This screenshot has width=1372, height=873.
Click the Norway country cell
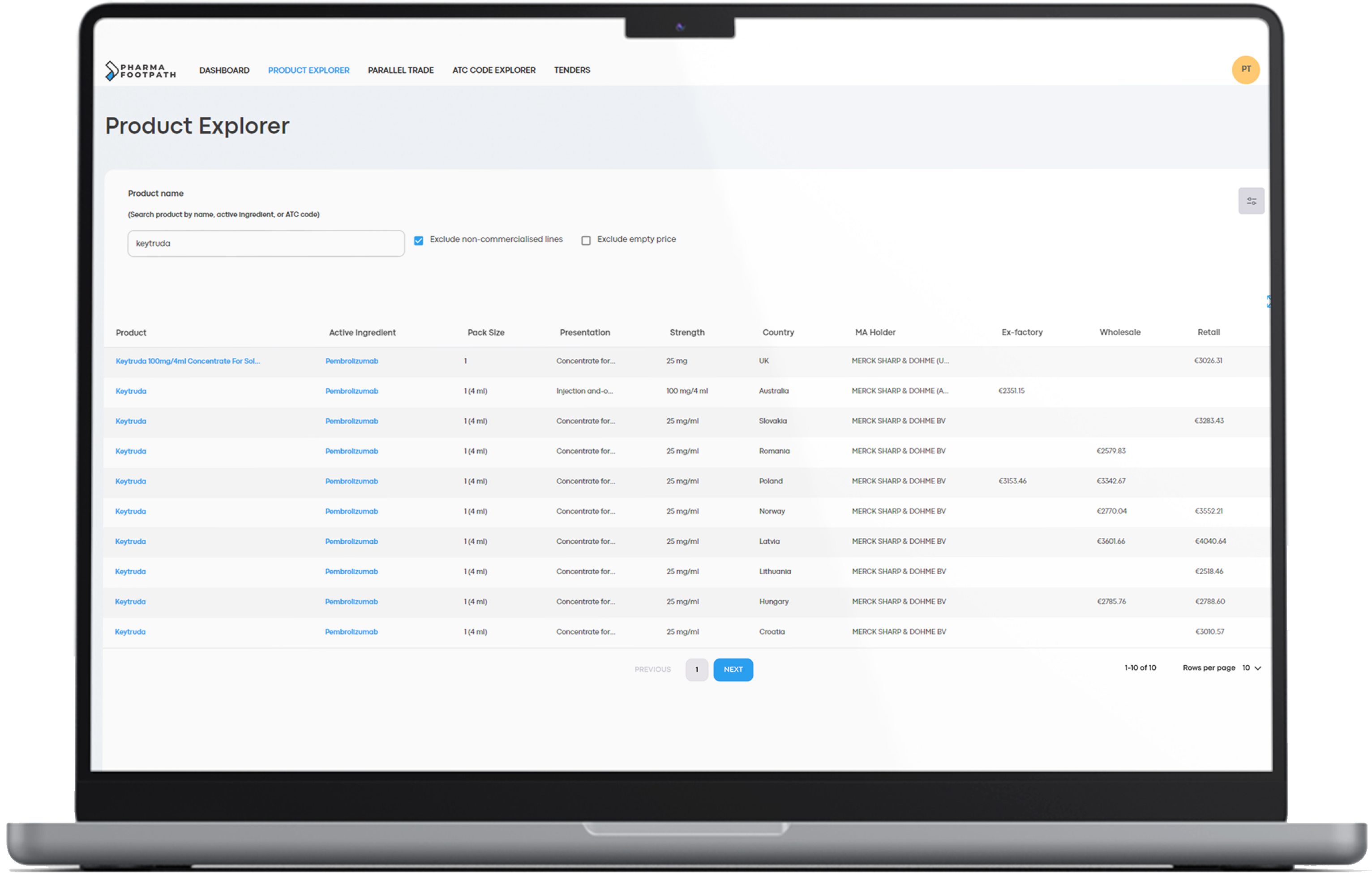(772, 512)
